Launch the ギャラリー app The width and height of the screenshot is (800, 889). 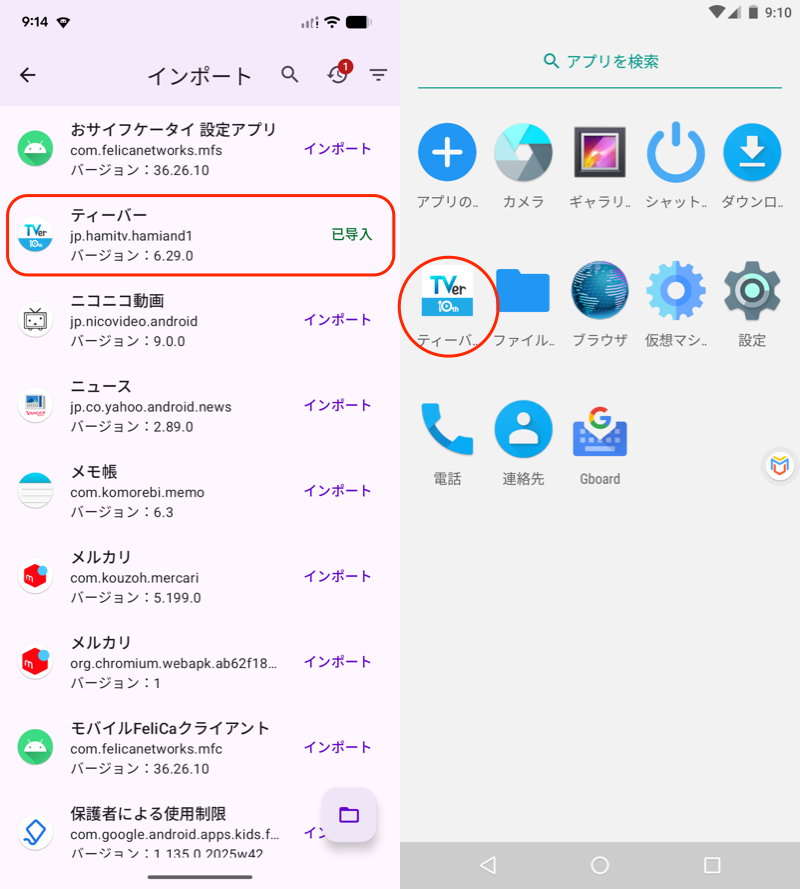coord(599,152)
